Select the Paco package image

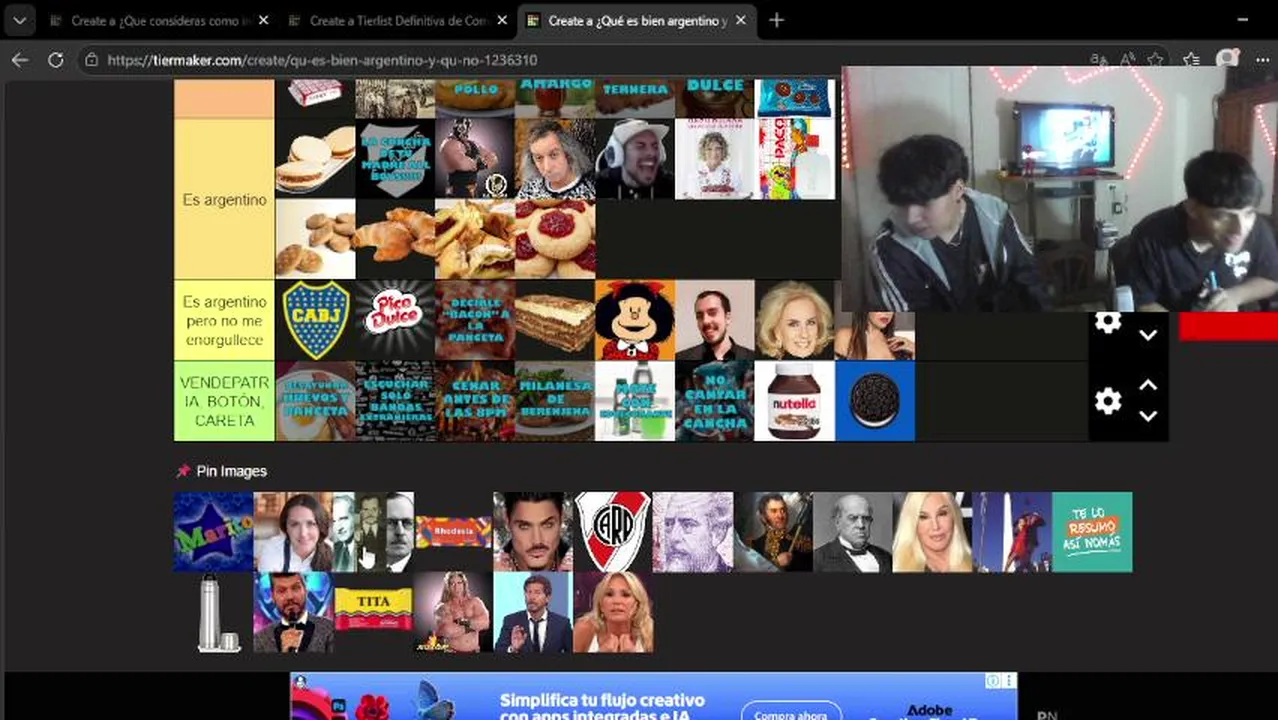[795, 159]
